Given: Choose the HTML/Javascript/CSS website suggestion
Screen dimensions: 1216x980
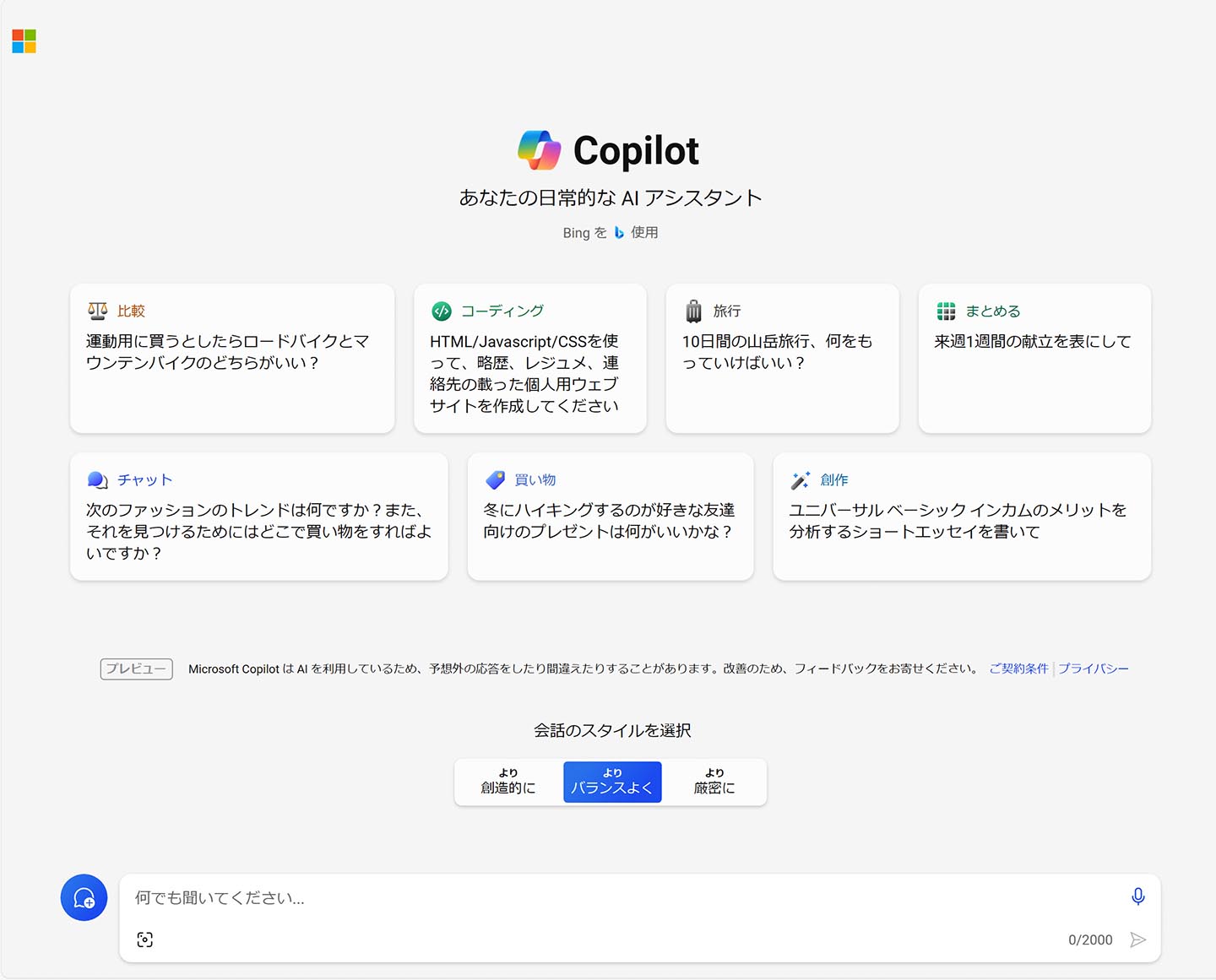Looking at the screenshot, I should (530, 359).
